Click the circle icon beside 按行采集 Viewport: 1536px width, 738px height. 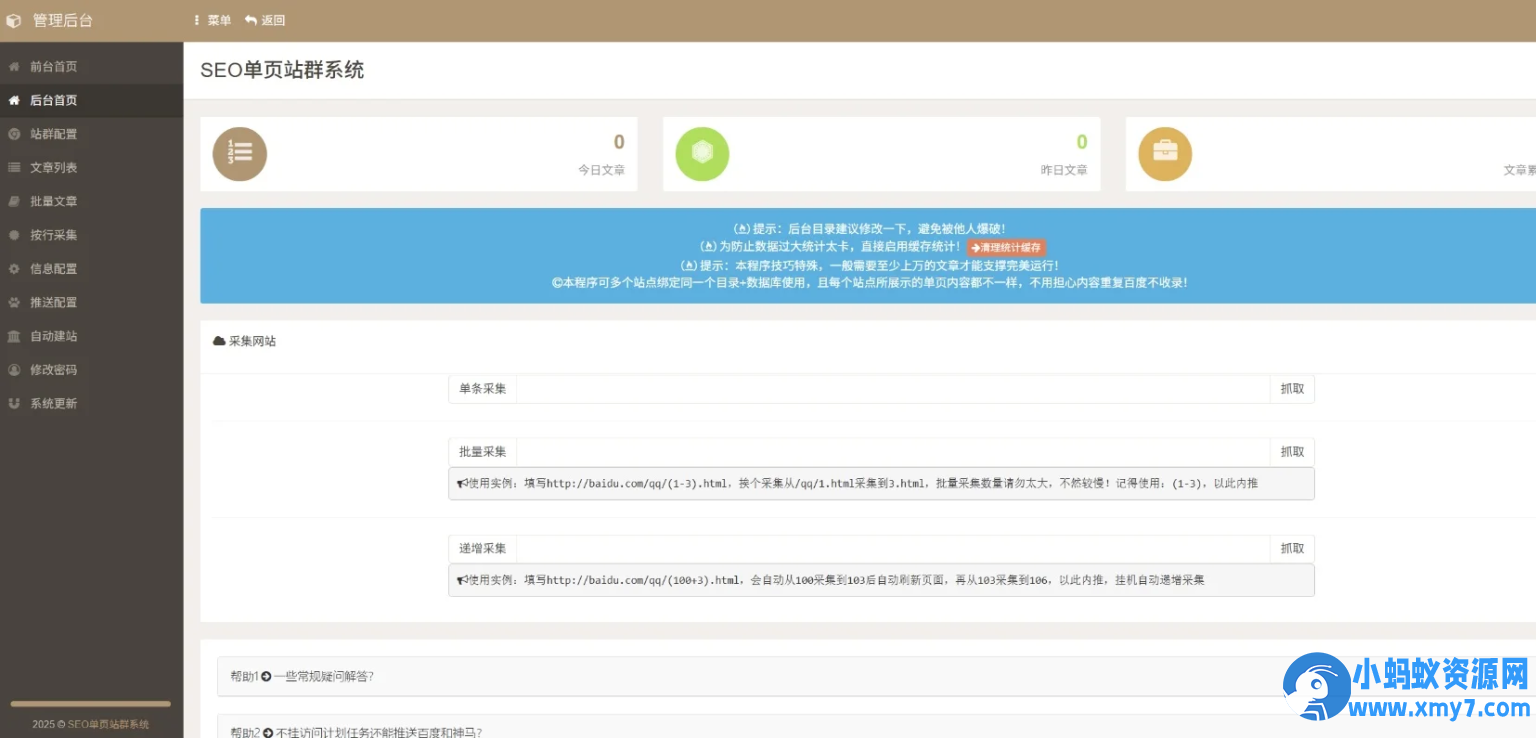(14, 235)
